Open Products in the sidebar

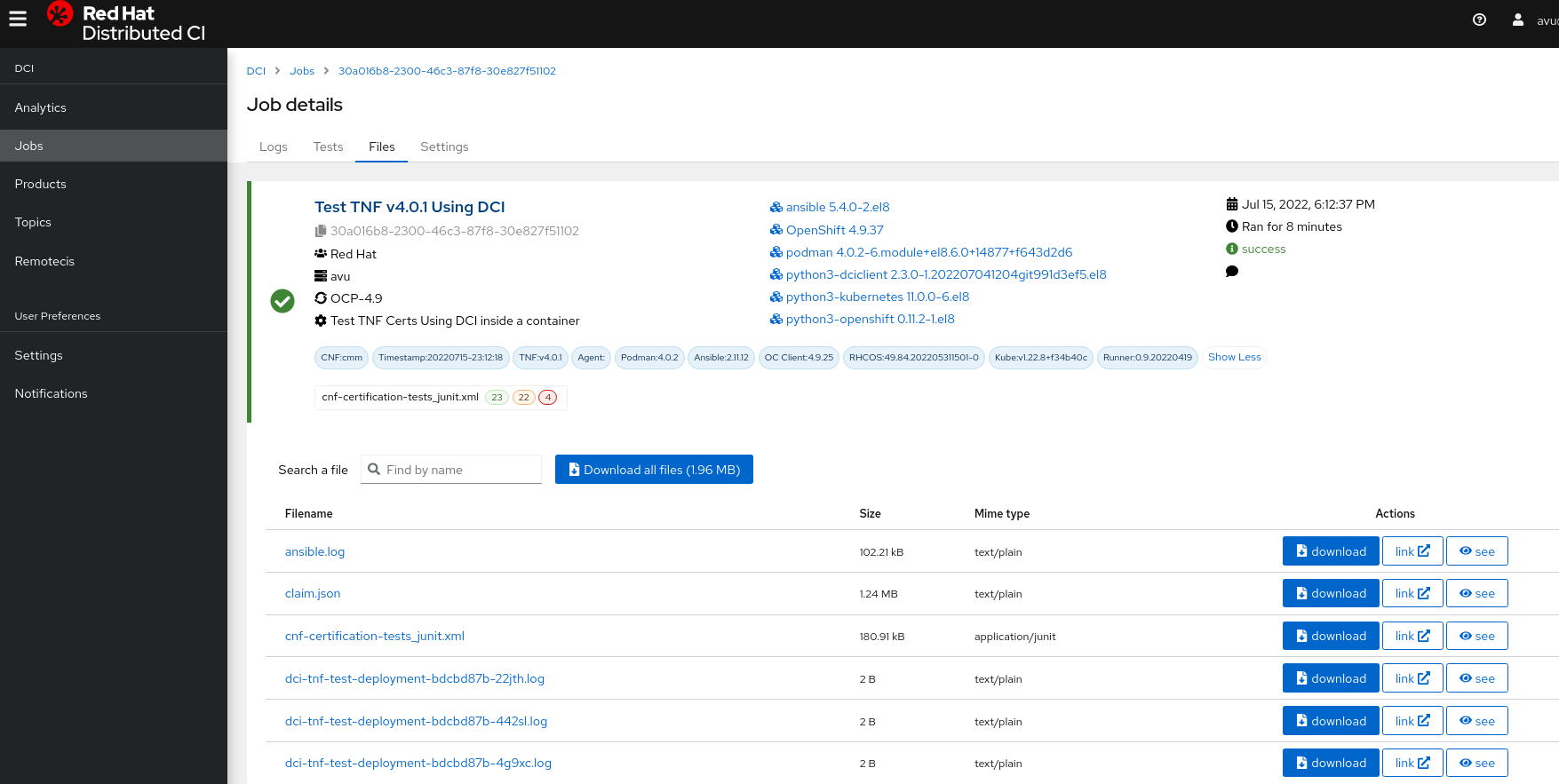click(x=114, y=184)
